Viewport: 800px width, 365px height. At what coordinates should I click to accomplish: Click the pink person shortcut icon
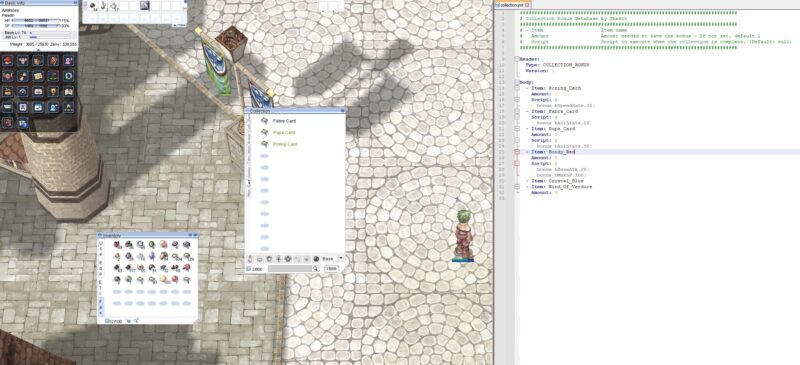pyautogui.click(x=68, y=60)
